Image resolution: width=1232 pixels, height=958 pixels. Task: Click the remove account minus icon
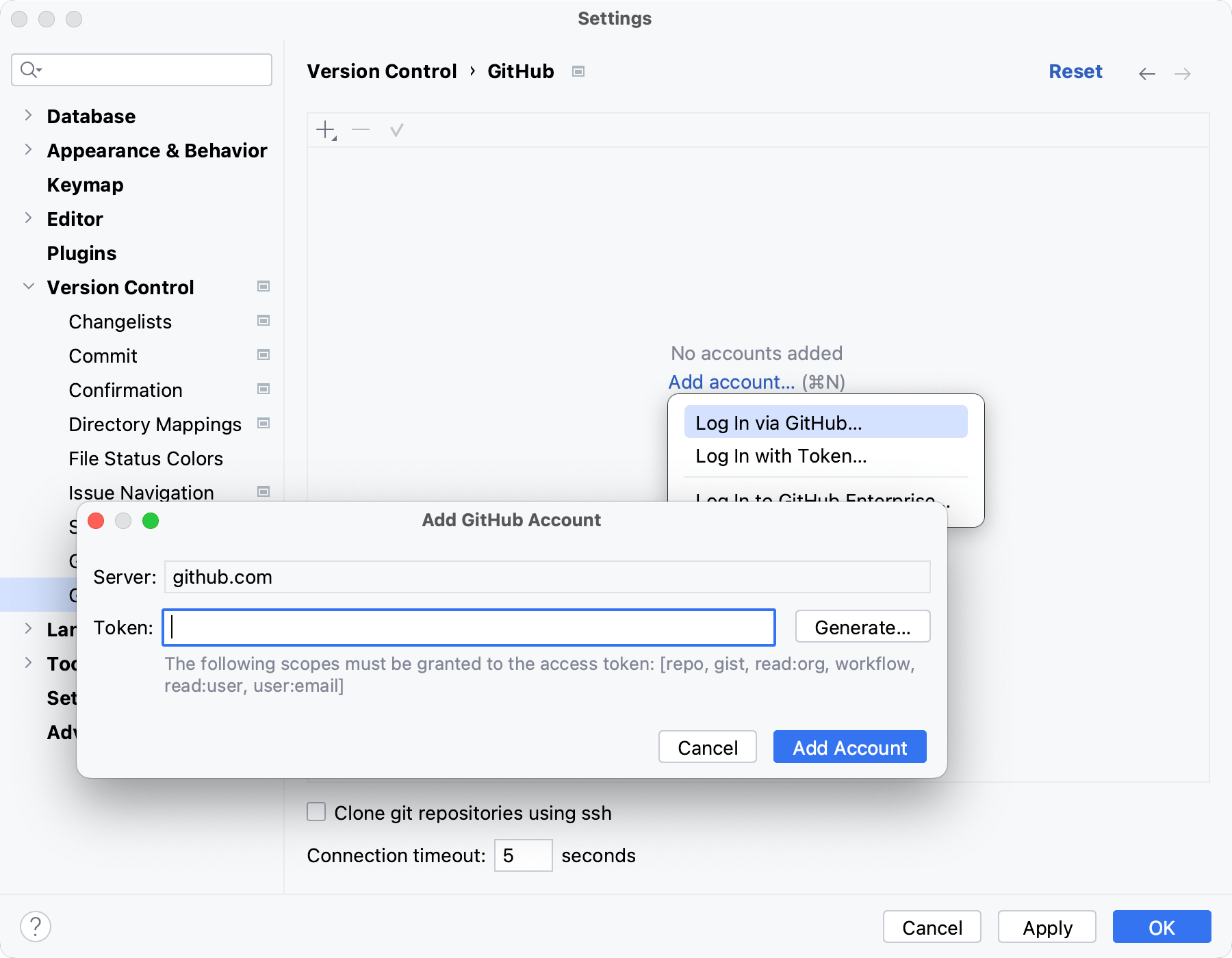(x=361, y=129)
